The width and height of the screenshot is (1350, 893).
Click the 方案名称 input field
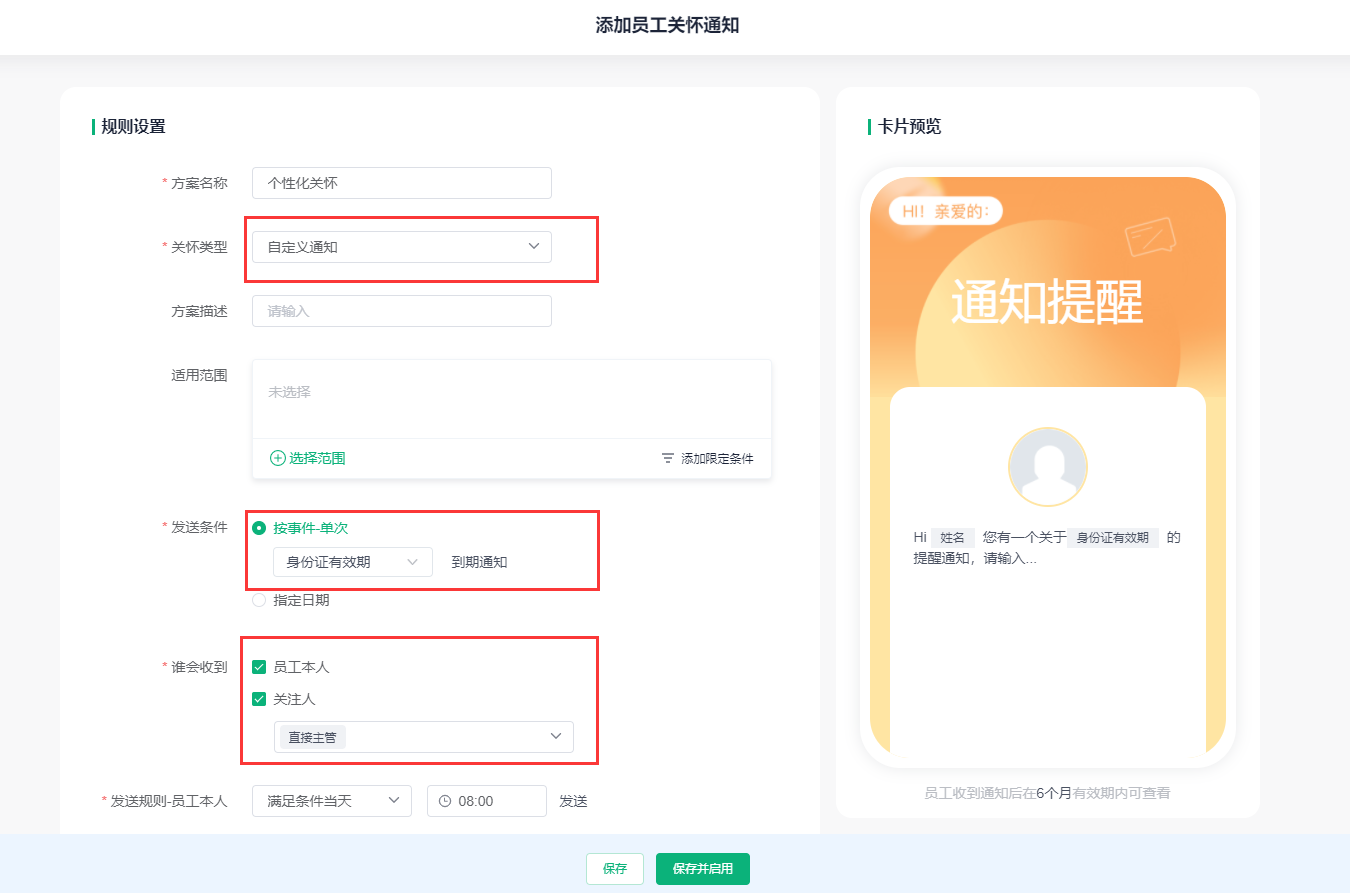pos(401,183)
